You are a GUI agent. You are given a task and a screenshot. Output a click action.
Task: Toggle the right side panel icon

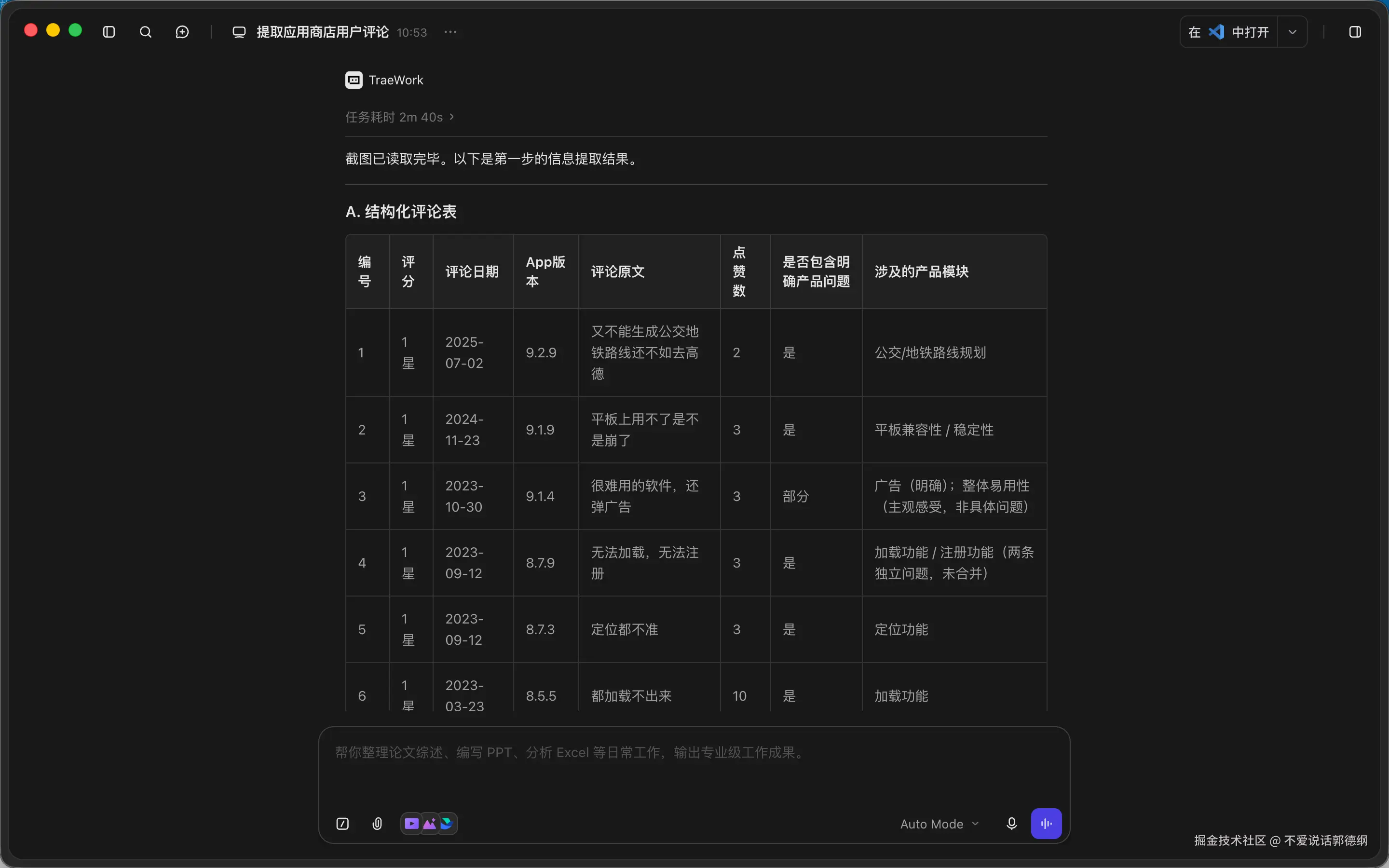(1355, 32)
